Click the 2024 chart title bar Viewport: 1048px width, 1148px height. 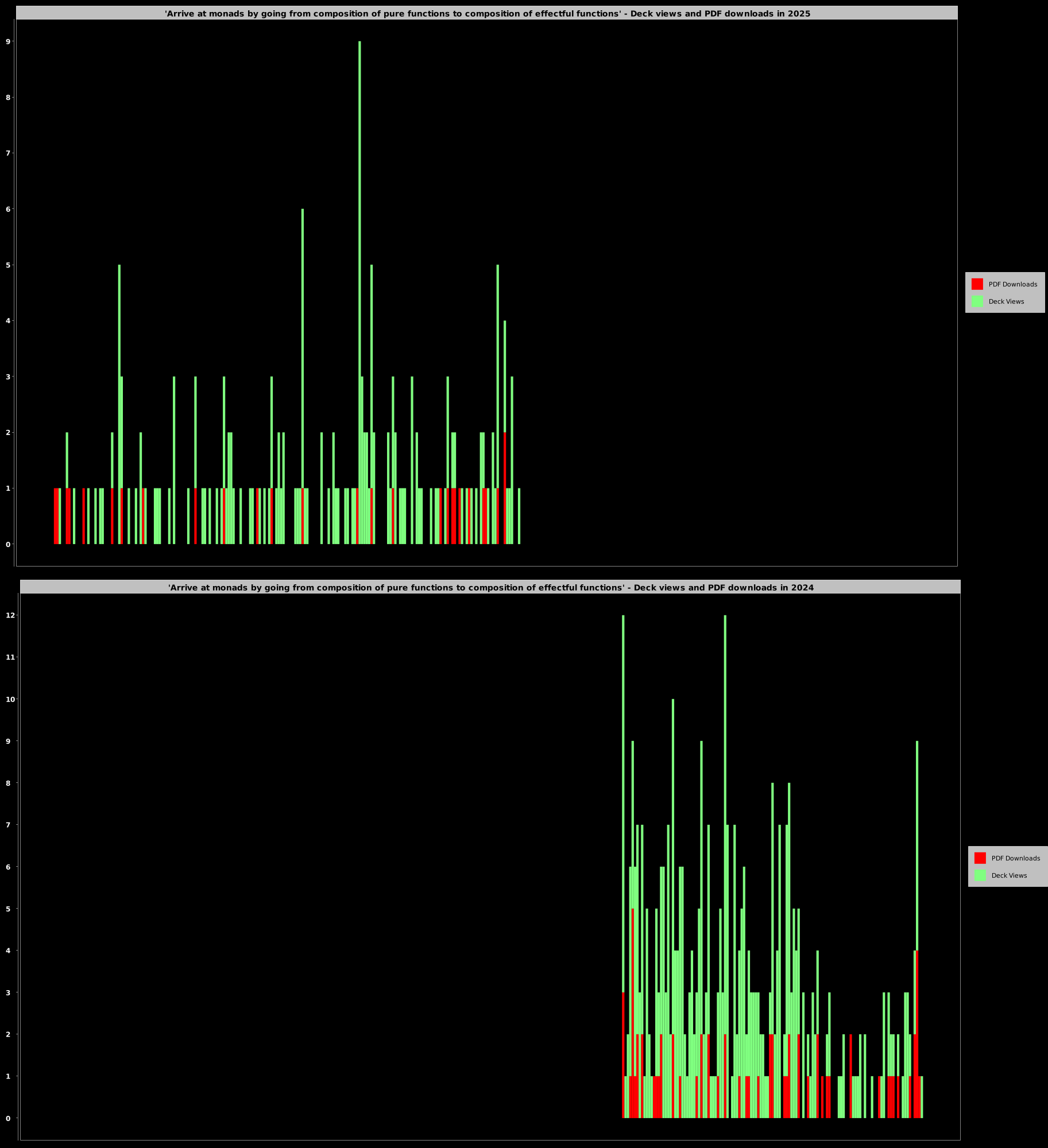(490, 587)
